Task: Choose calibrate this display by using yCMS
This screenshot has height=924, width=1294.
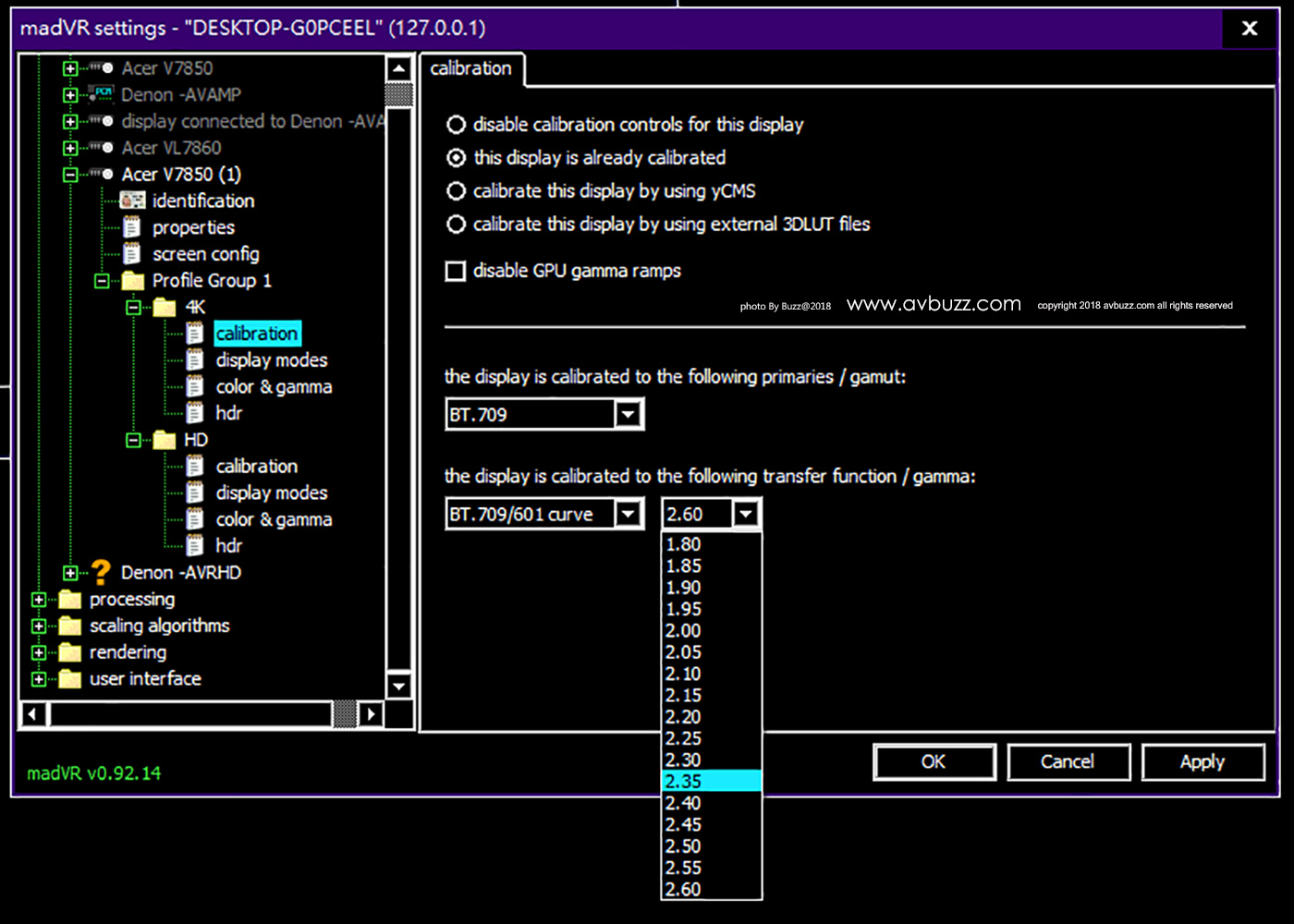Action: tap(456, 191)
